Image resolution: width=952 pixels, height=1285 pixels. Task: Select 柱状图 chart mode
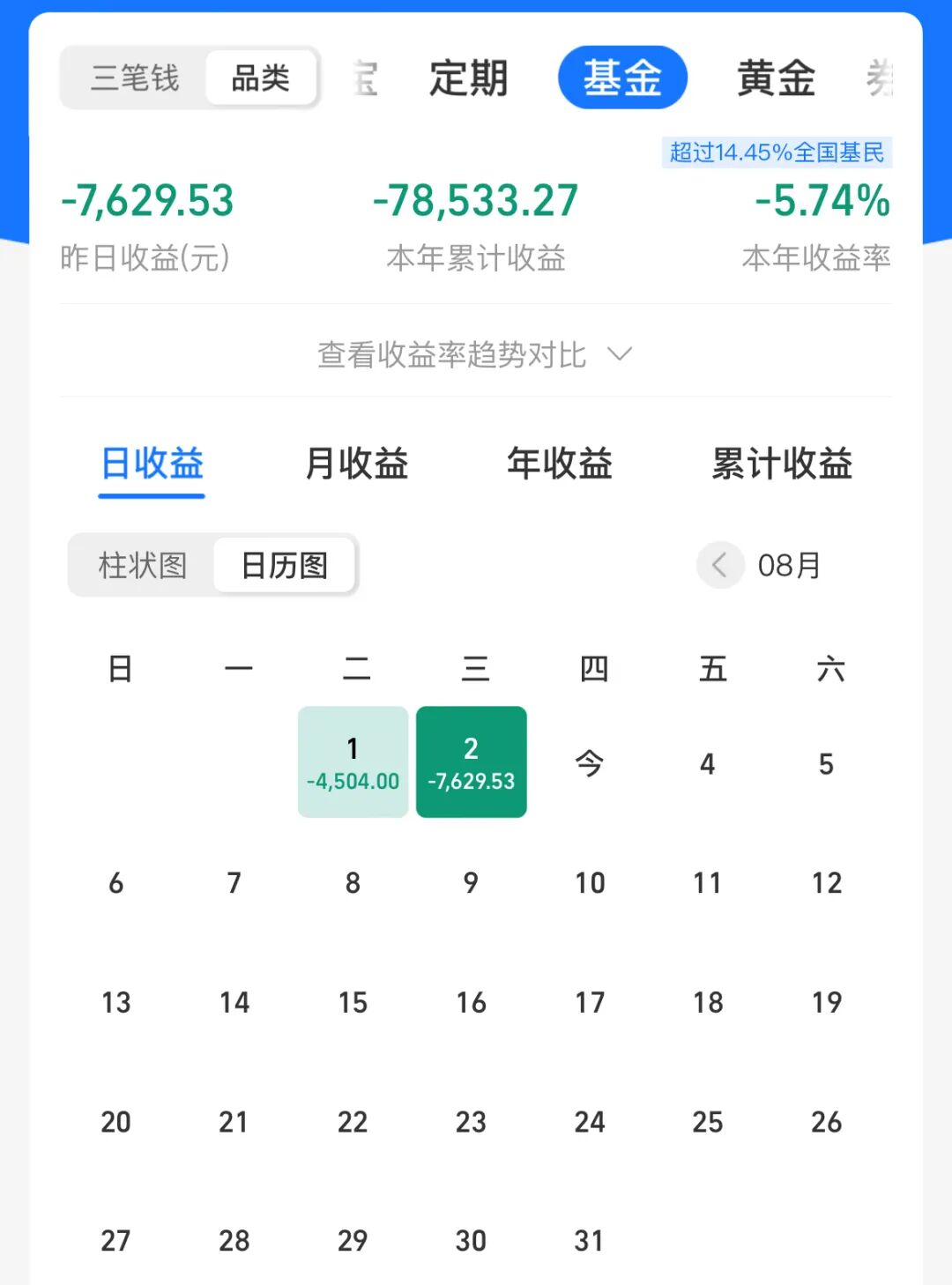coord(143,565)
